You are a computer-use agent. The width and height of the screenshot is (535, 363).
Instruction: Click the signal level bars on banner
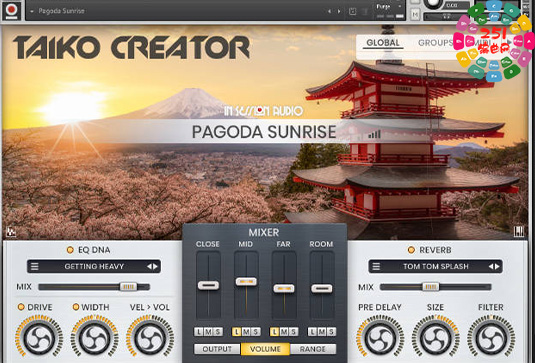(x=375, y=134)
